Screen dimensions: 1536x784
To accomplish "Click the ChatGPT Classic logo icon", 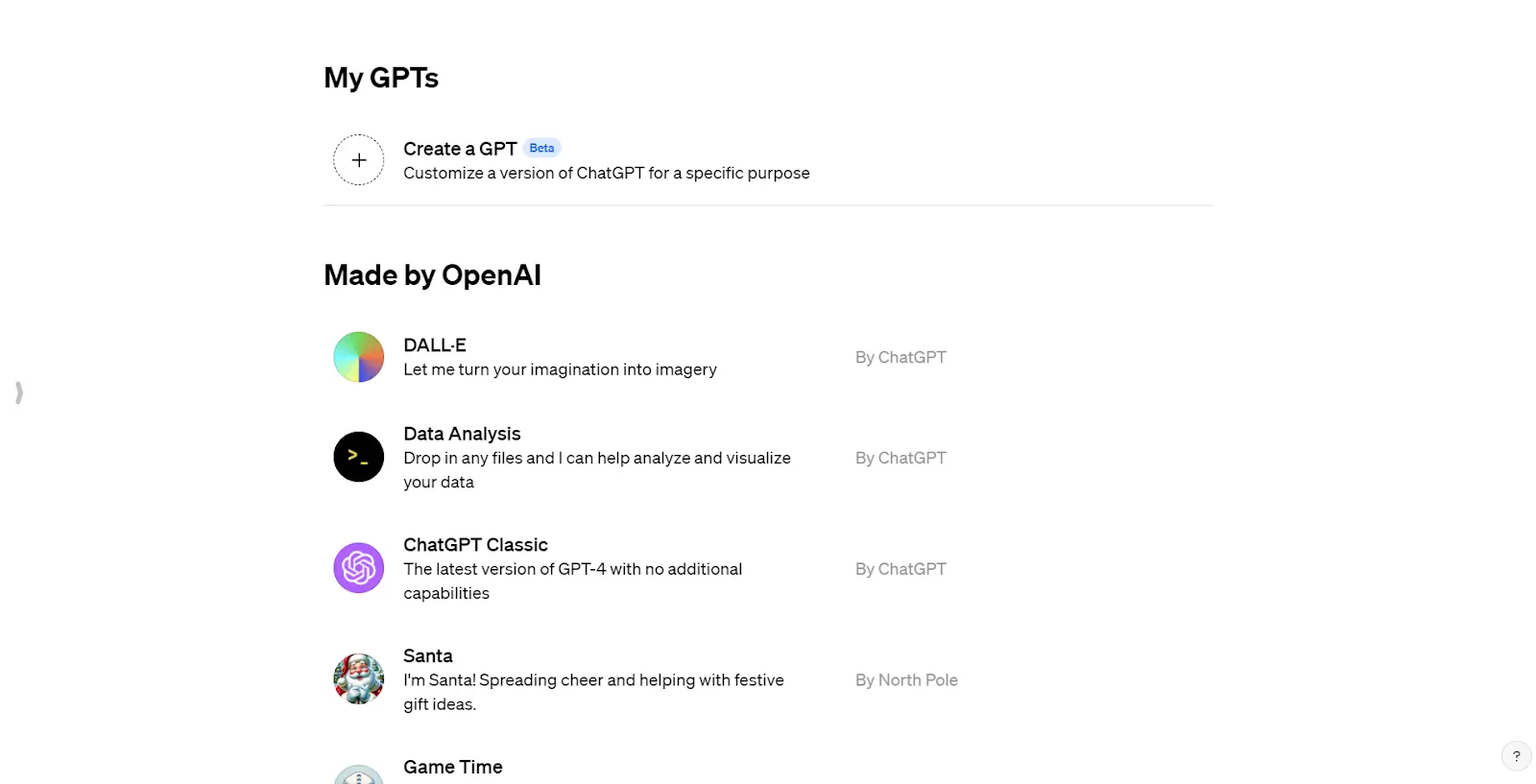I will 357,568.
